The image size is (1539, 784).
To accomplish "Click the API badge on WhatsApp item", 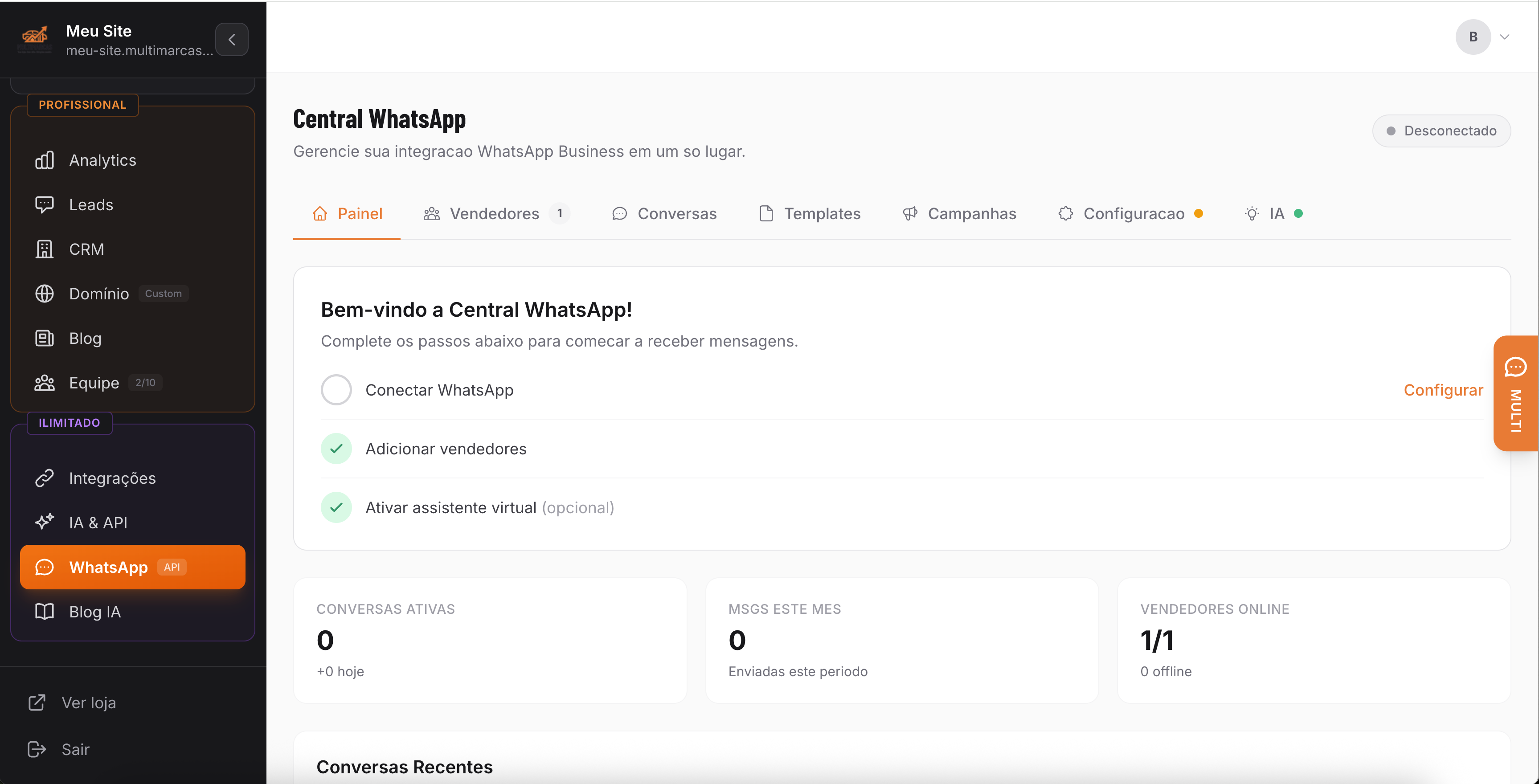I will click(x=172, y=567).
